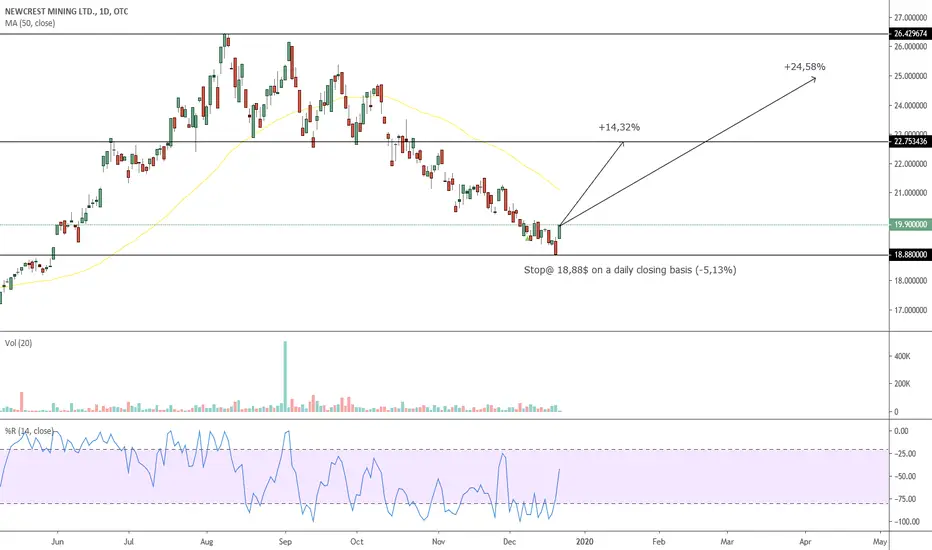Click the 18.880000 stop price label
The height and width of the screenshot is (550, 932).
(910, 254)
